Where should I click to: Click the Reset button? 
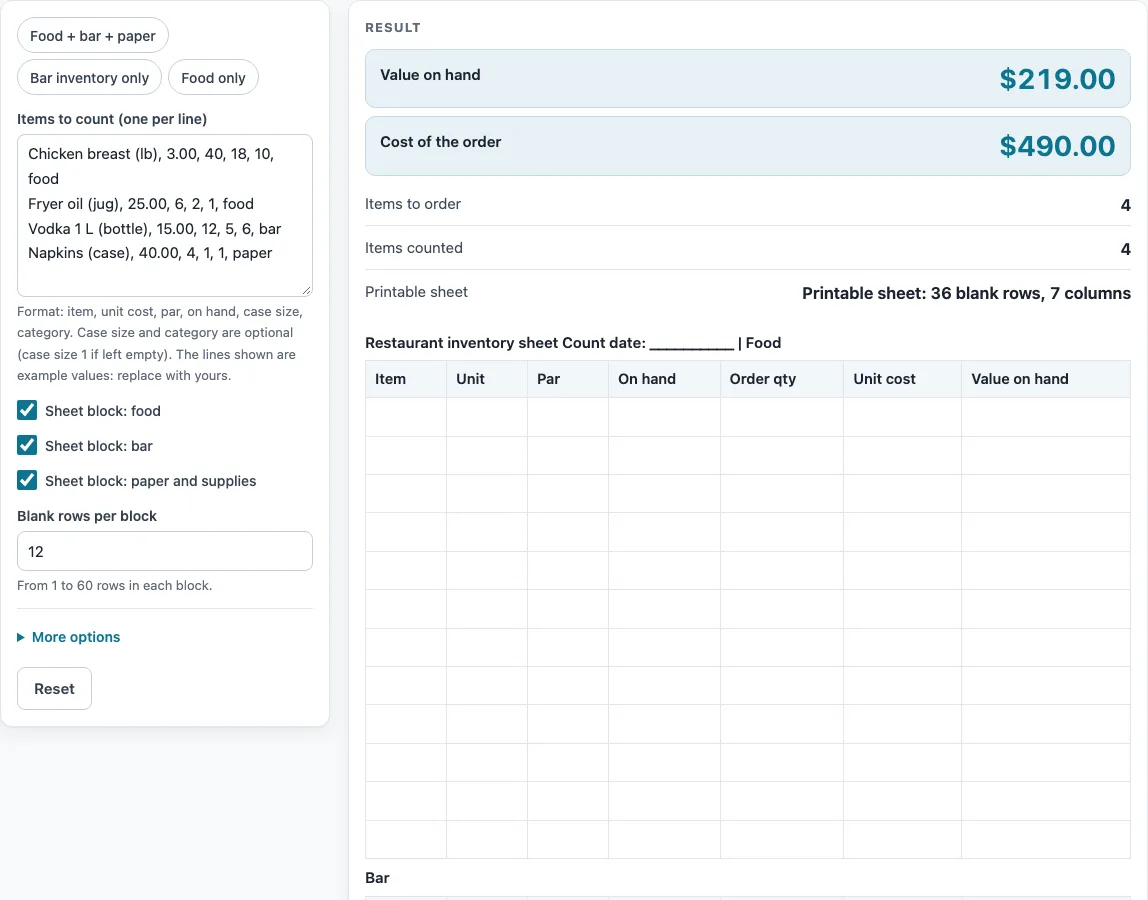pos(54,688)
